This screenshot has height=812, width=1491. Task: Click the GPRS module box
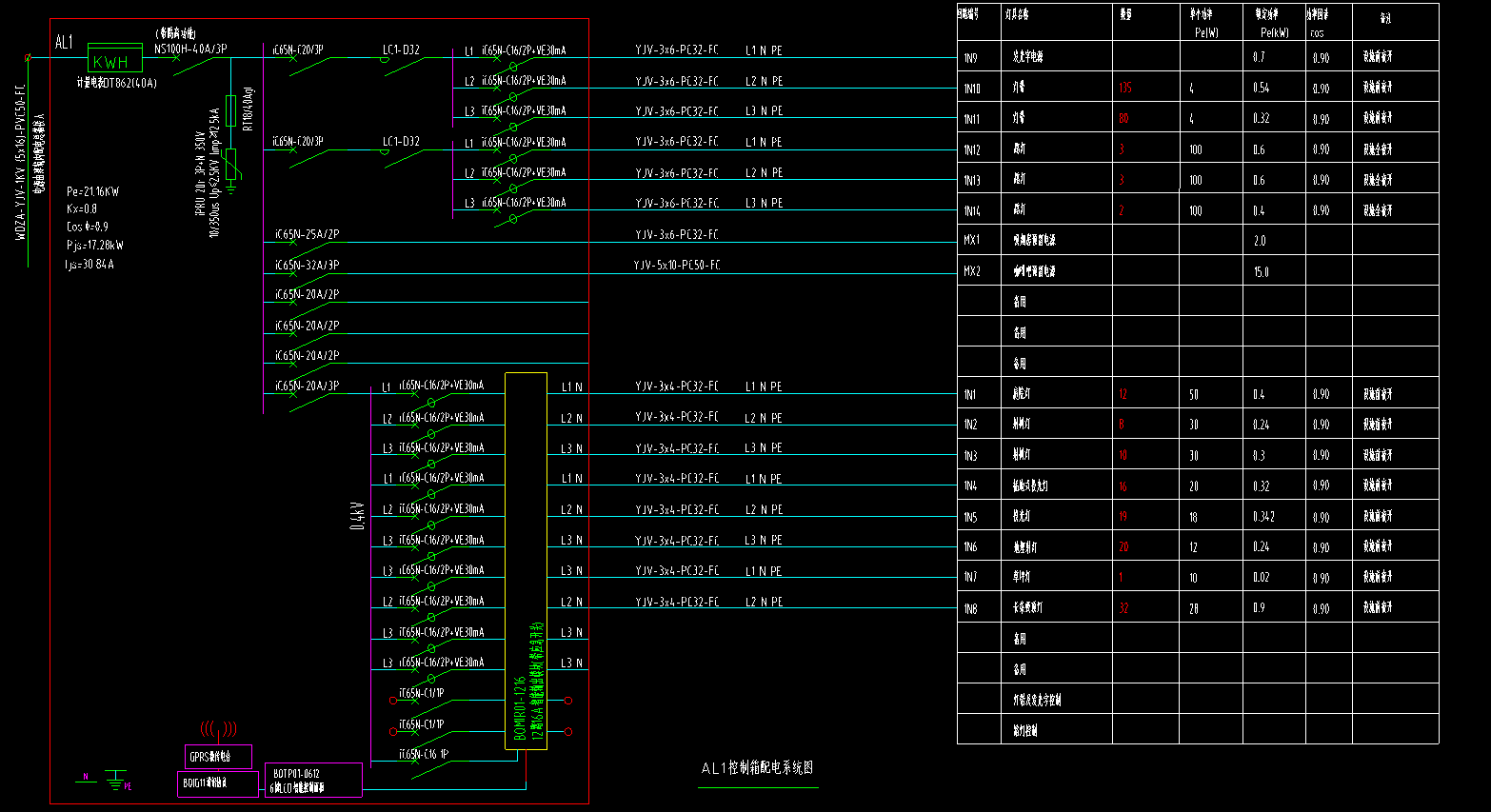[218, 757]
